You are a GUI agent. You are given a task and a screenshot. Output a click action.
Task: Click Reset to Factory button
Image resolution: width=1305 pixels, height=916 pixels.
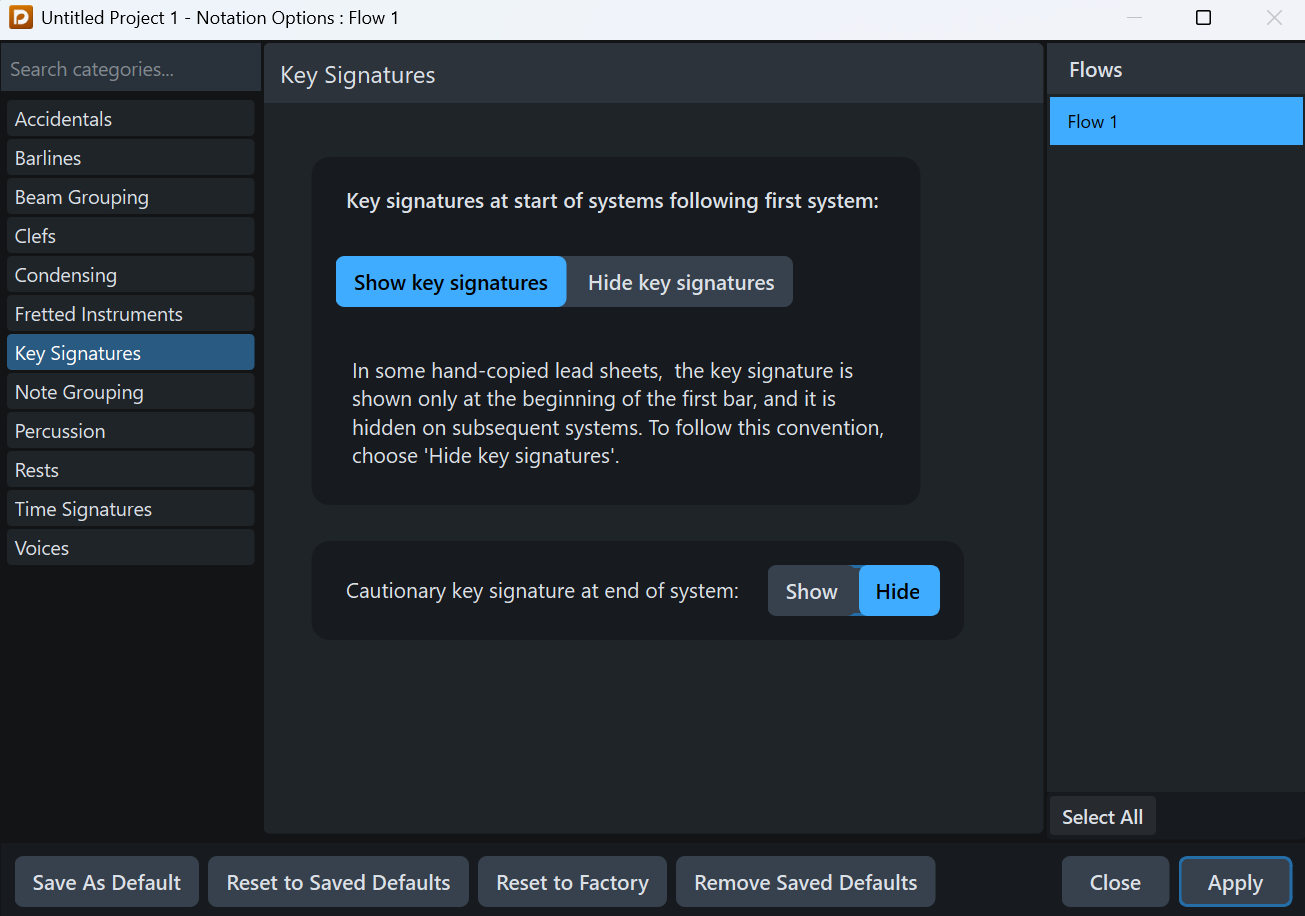pyautogui.click(x=572, y=882)
